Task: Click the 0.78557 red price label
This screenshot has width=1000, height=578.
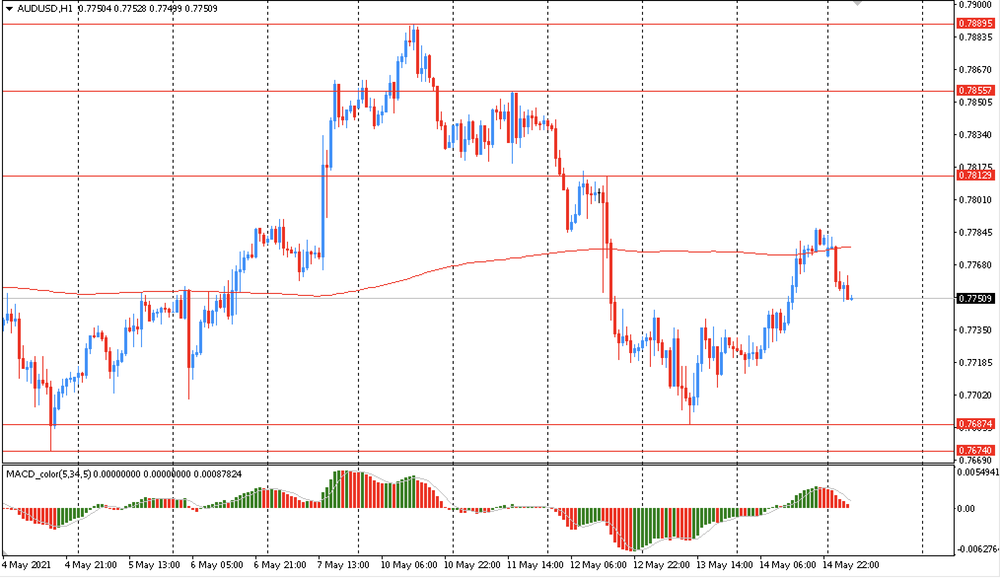Action: 974,90
